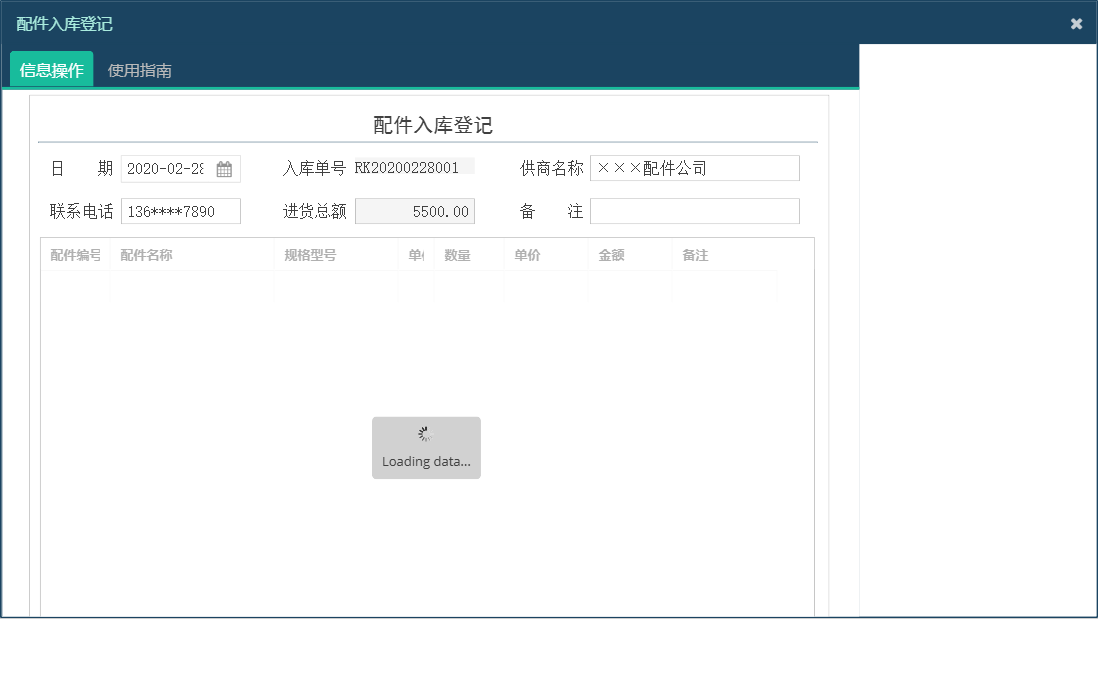Select the 信息操作 tab
The width and height of the screenshot is (1098, 687).
point(50,70)
